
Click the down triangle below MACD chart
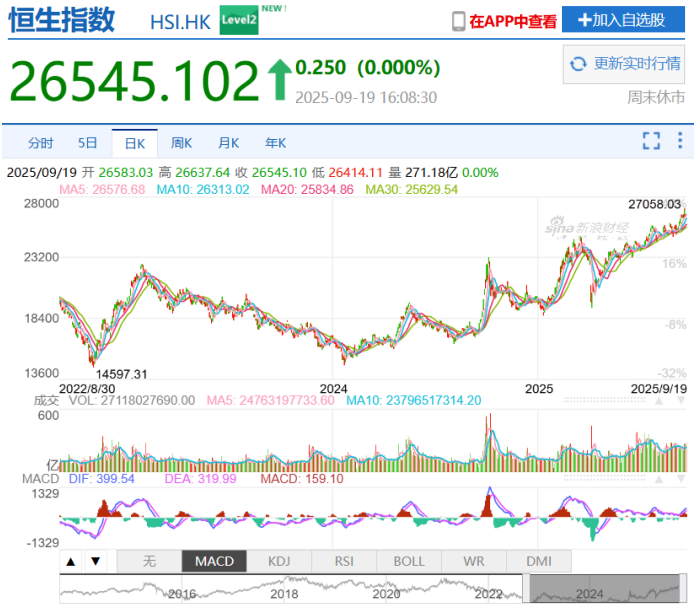(x=94, y=561)
